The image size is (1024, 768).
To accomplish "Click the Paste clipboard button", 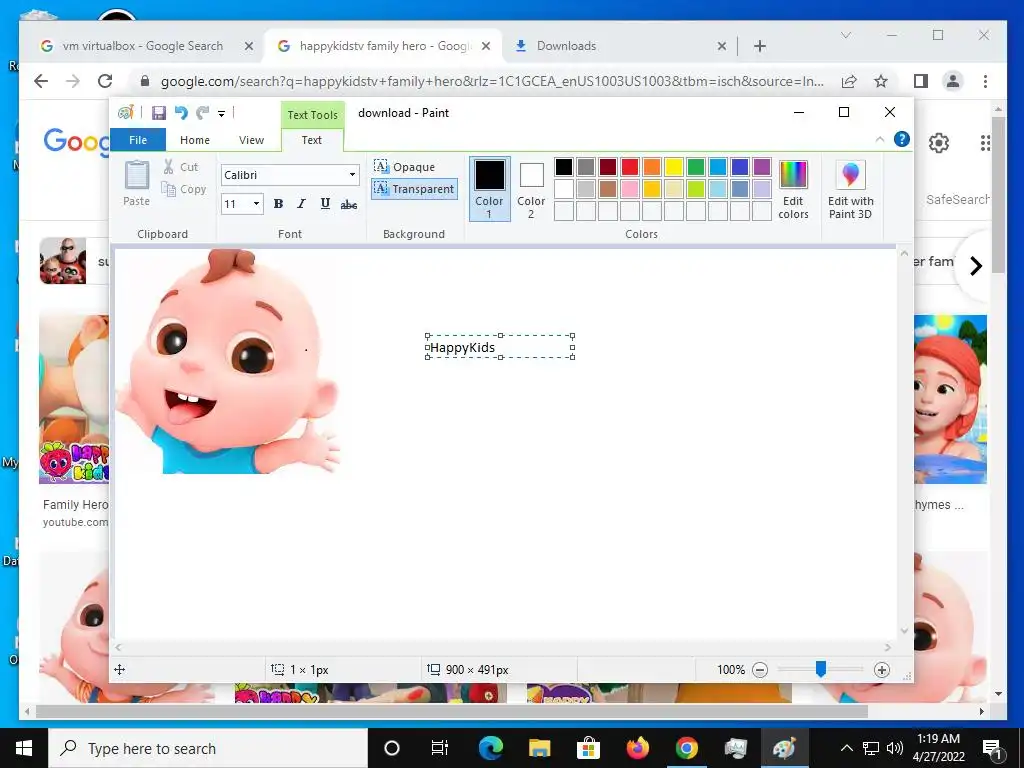I will pyautogui.click(x=136, y=184).
